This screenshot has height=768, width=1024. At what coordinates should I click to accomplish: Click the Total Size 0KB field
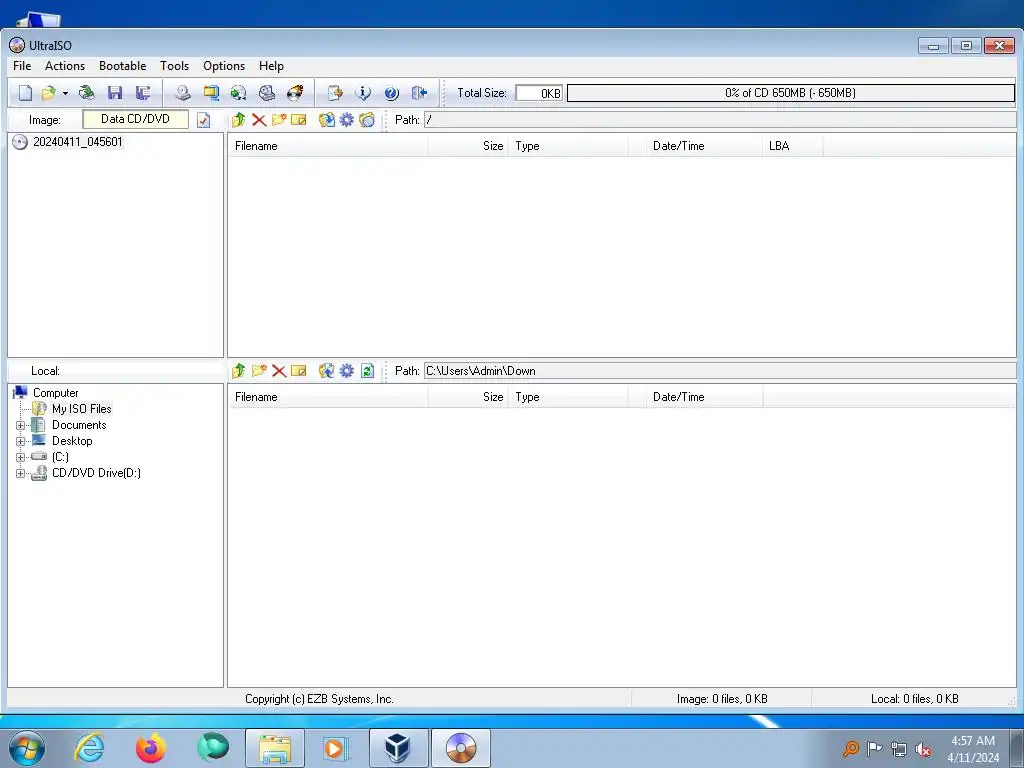click(x=539, y=93)
